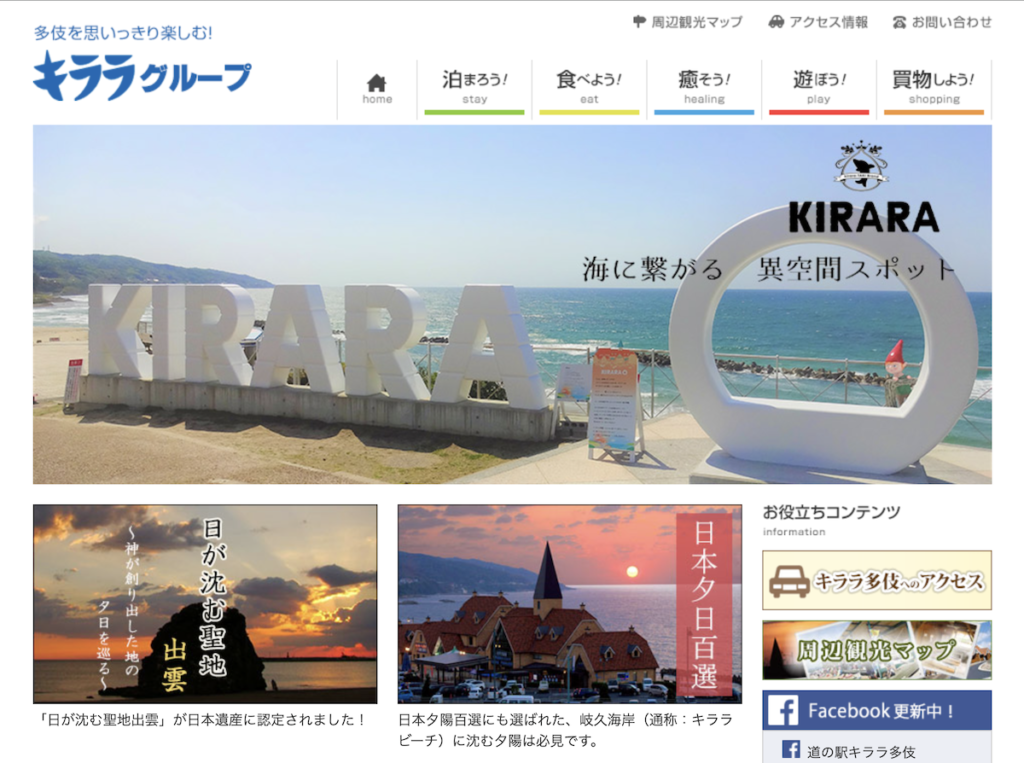Image resolution: width=1024 pixels, height=763 pixels.
Task: Click the 周辺観光マップ sidebar banner
Action: tap(876, 650)
